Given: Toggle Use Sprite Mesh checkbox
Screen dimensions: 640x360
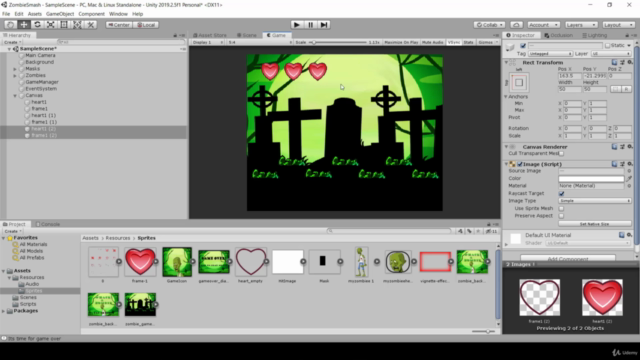Looking at the screenshot, I should pyautogui.click(x=562, y=209).
